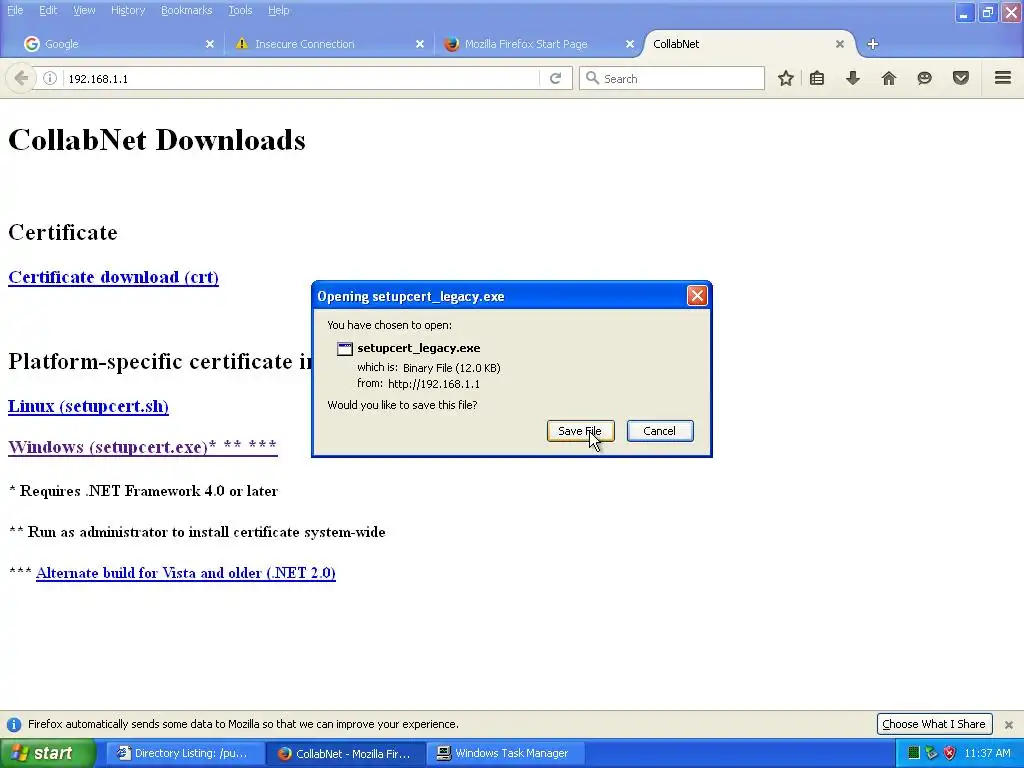The width and height of the screenshot is (1024, 768).
Task: Close the Mozilla Firefox Start Page tab
Action: tap(630, 44)
